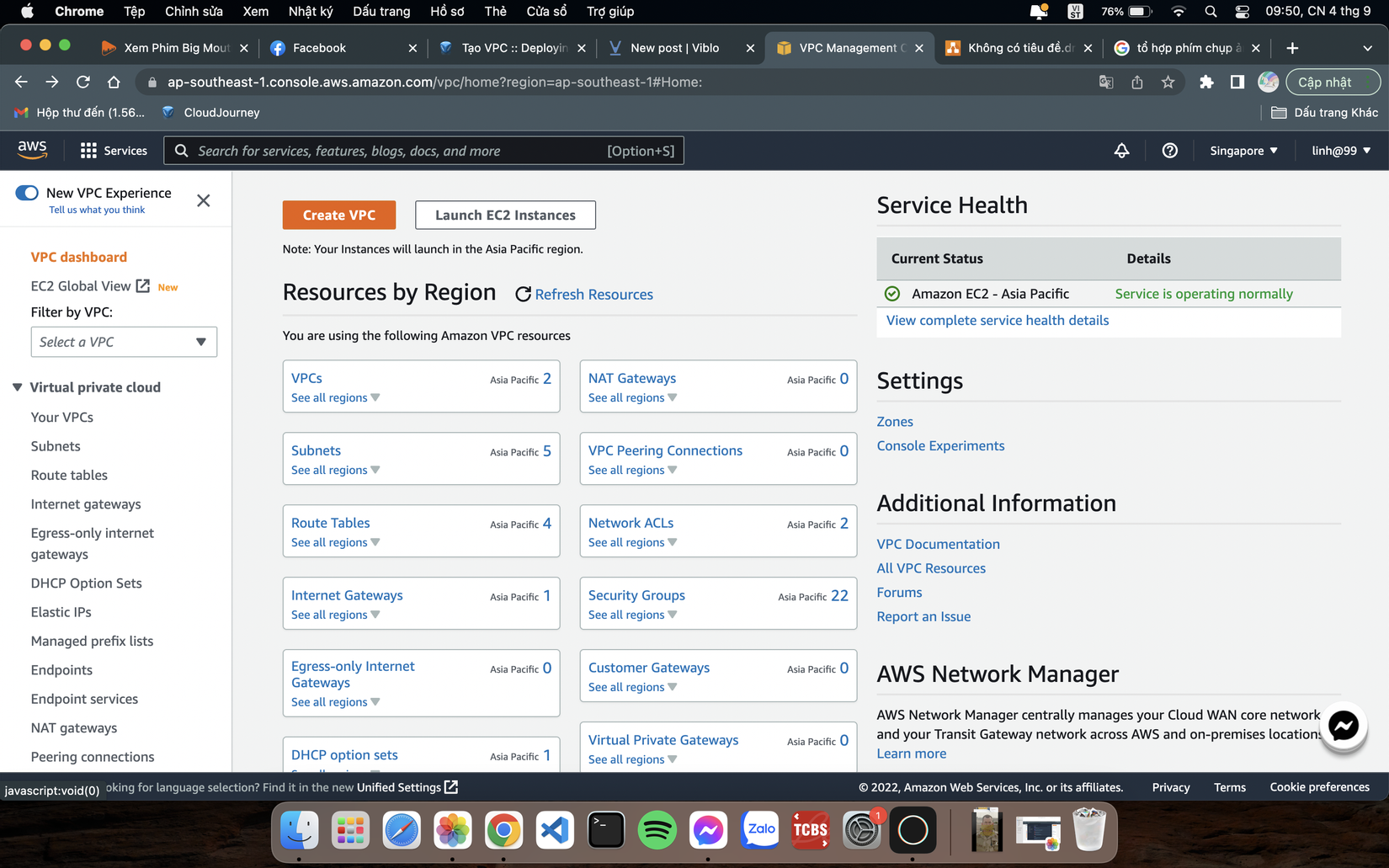Open Spotify from the Dock
The width and height of the screenshot is (1389, 868).
(657, 830)
